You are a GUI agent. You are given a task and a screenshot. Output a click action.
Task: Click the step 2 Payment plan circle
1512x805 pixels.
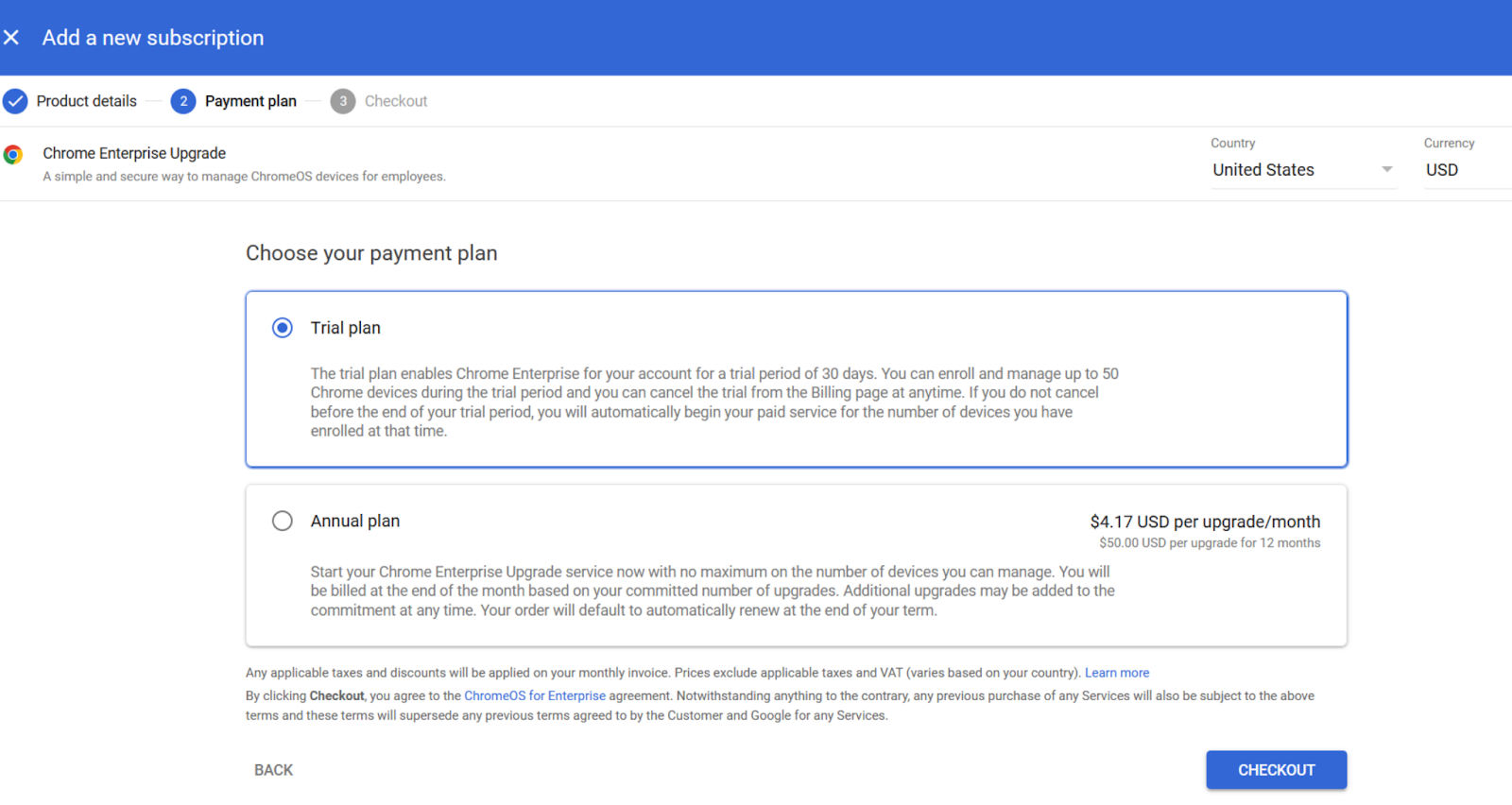tap(183, 101)
